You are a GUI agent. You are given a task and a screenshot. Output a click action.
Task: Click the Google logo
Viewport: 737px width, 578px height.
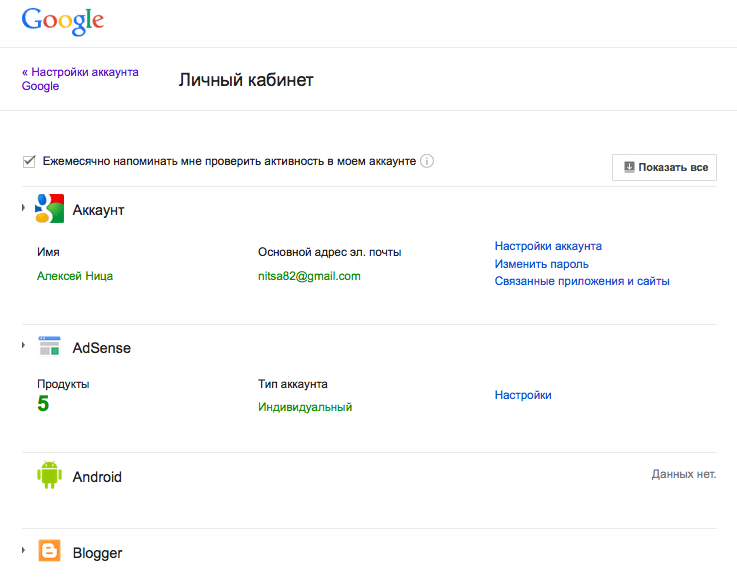point(62,20)
